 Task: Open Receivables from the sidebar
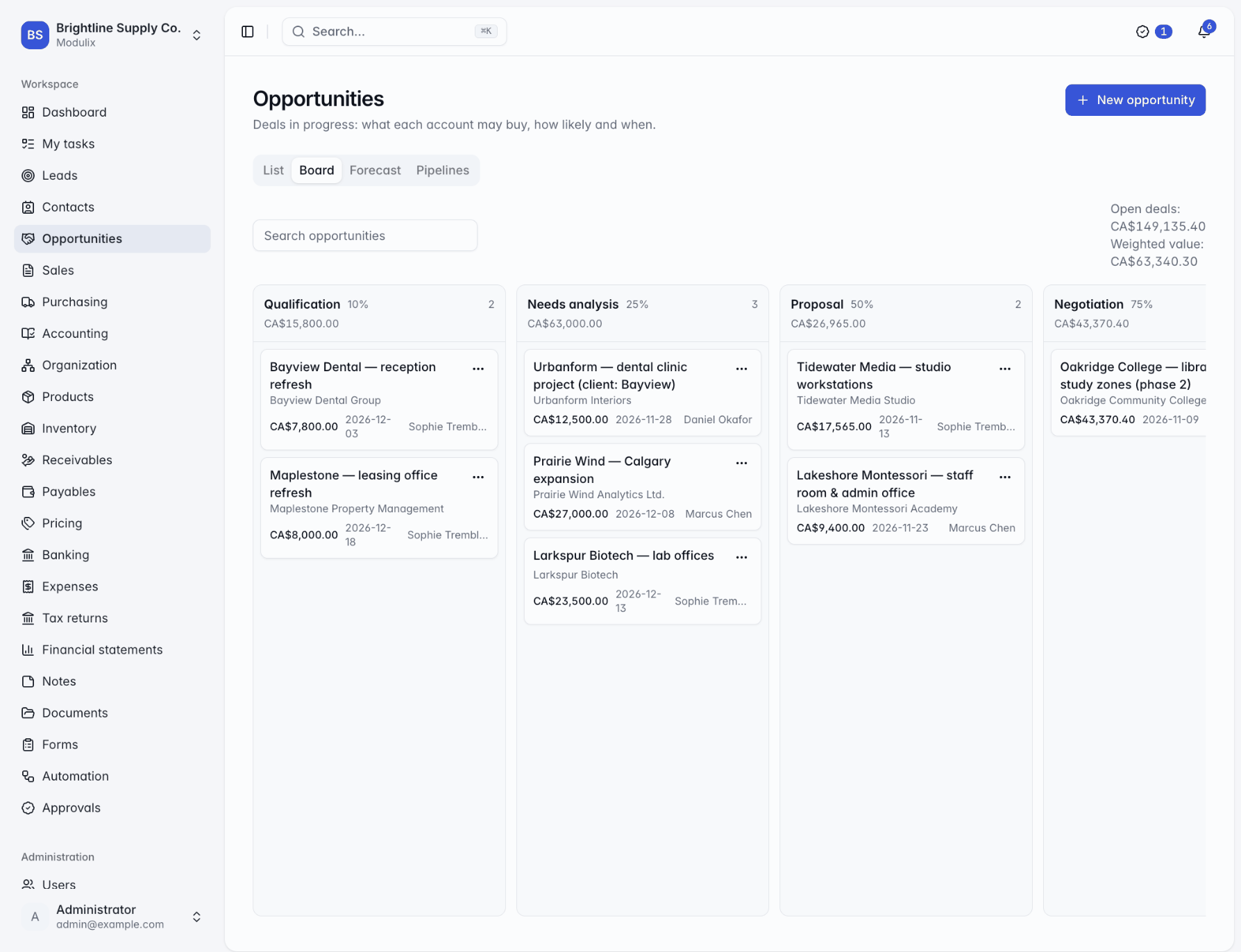tap(112, 460)
